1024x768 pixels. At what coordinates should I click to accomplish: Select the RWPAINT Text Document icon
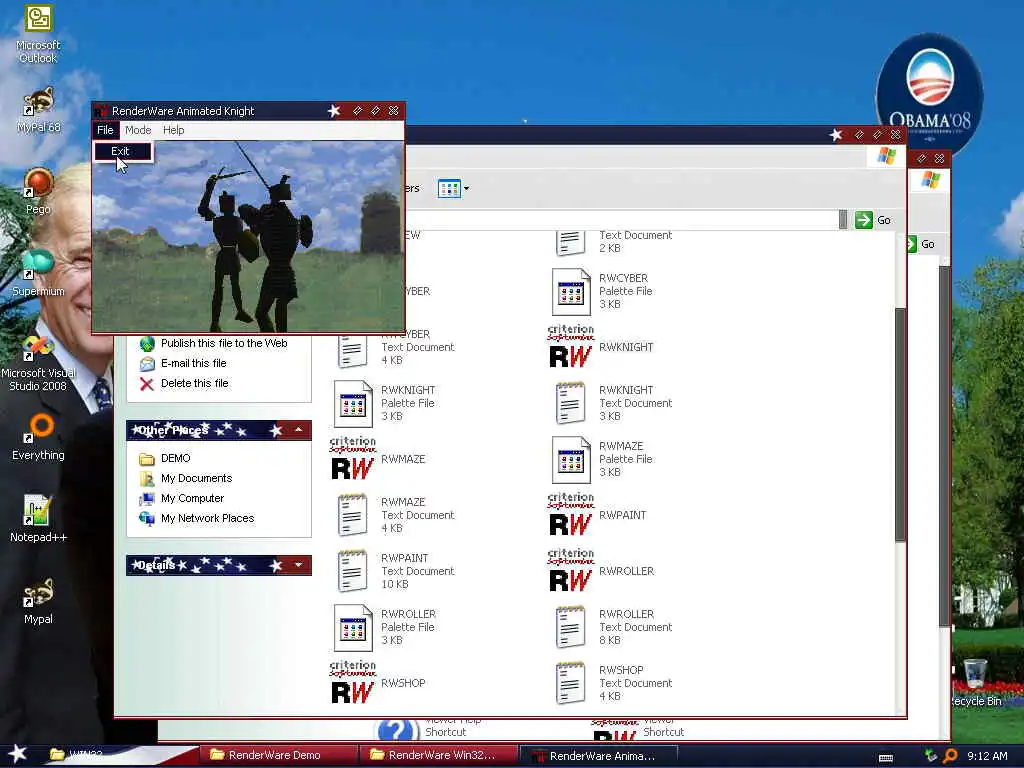(x=353, y=571)
